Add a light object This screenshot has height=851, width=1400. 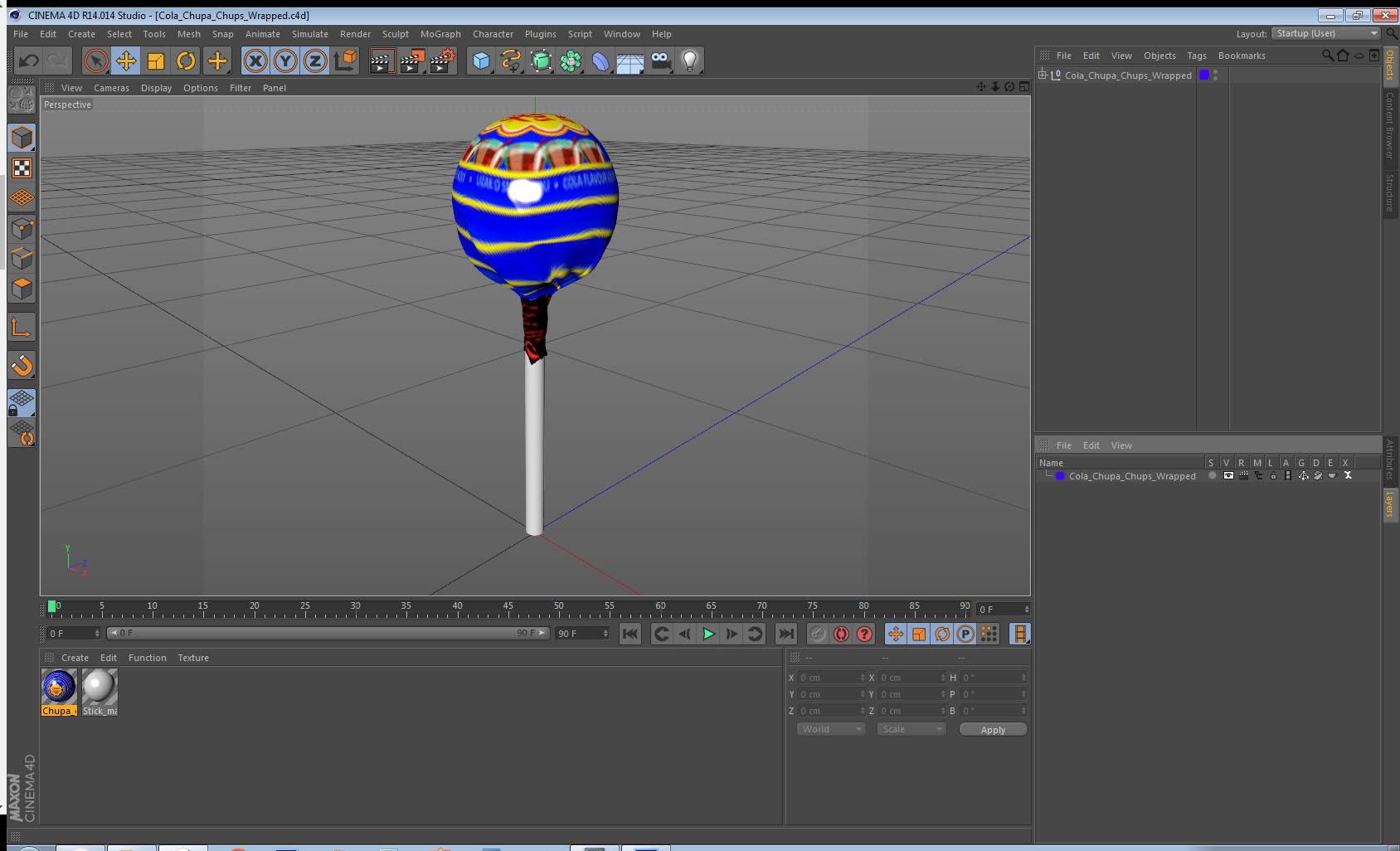690,61
